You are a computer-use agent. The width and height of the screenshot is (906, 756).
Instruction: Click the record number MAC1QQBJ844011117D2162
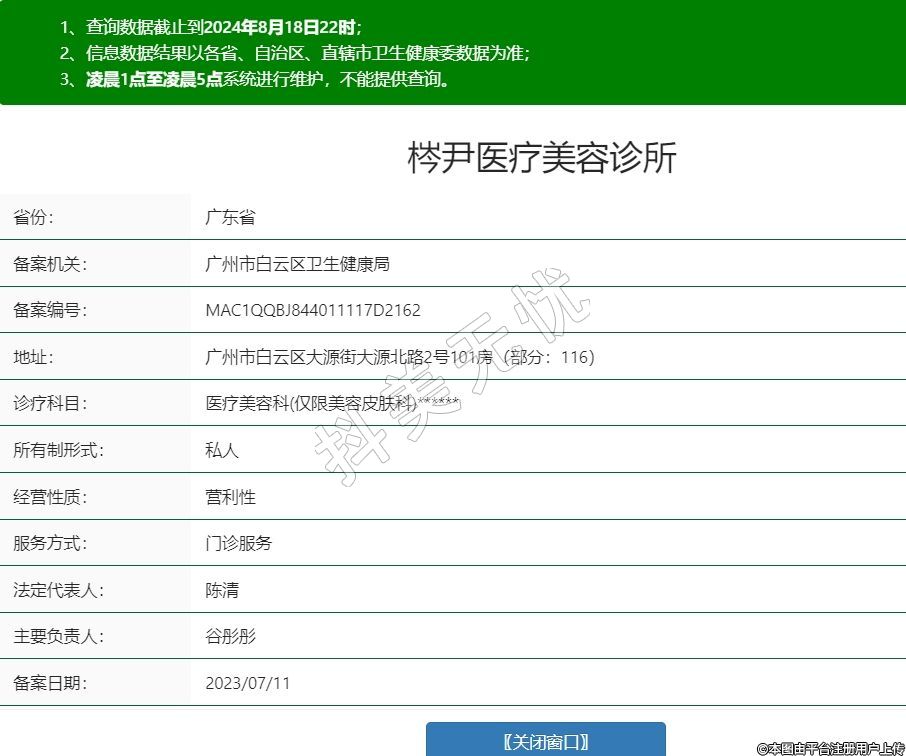[312, 310]
